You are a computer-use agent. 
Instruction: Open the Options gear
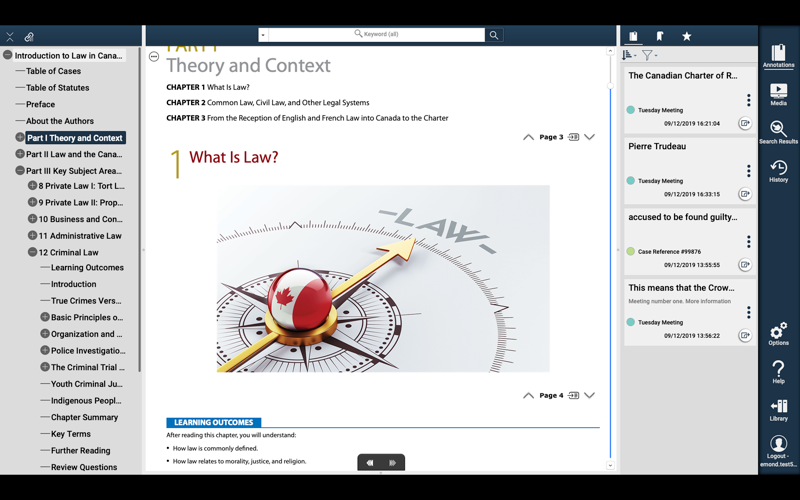pyautogui.click(x=778, y=333)
